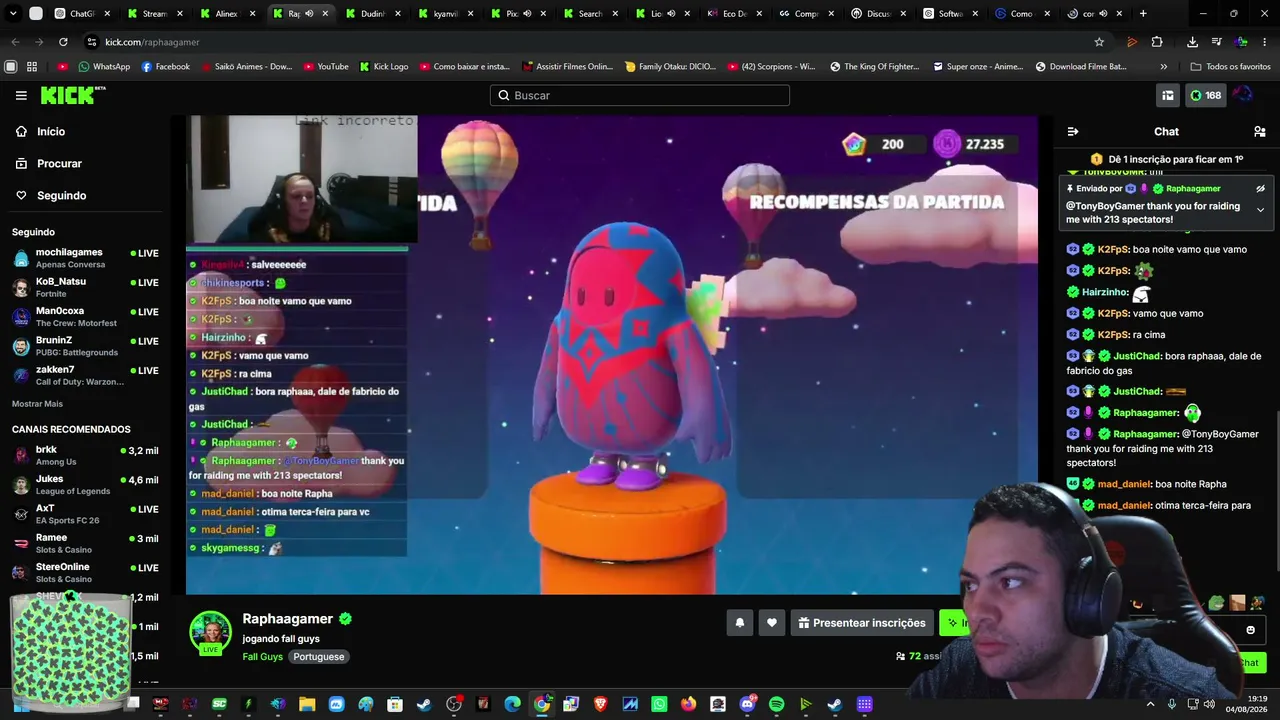Open the YouTube bookmark
This screenshot has width=1280, height=720.
click(326, 67)
